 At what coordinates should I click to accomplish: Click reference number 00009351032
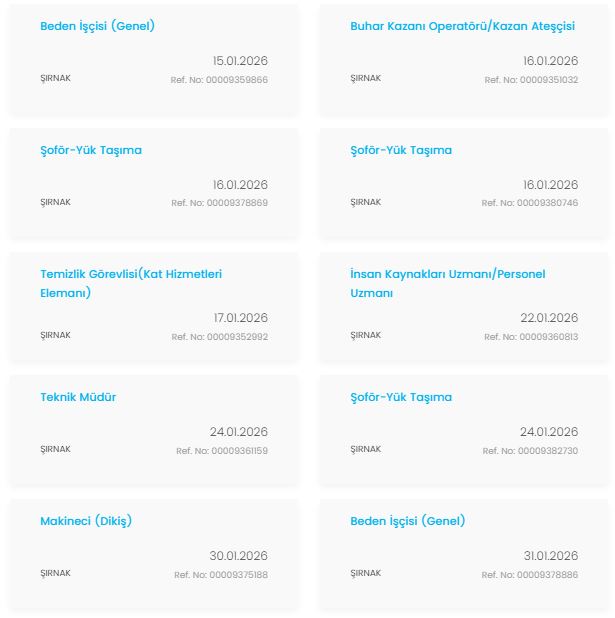(x=531, y=79)
